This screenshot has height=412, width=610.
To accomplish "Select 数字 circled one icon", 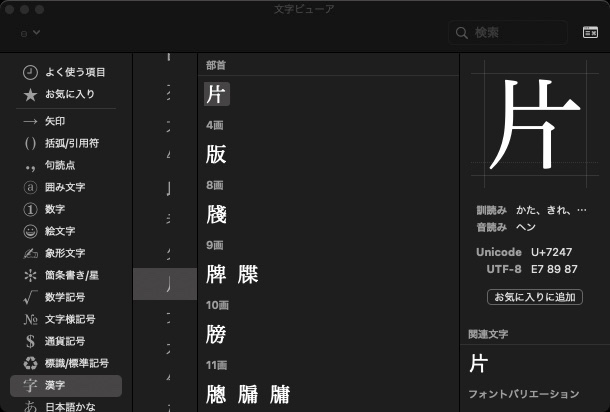I will click(x=30, y=210).
